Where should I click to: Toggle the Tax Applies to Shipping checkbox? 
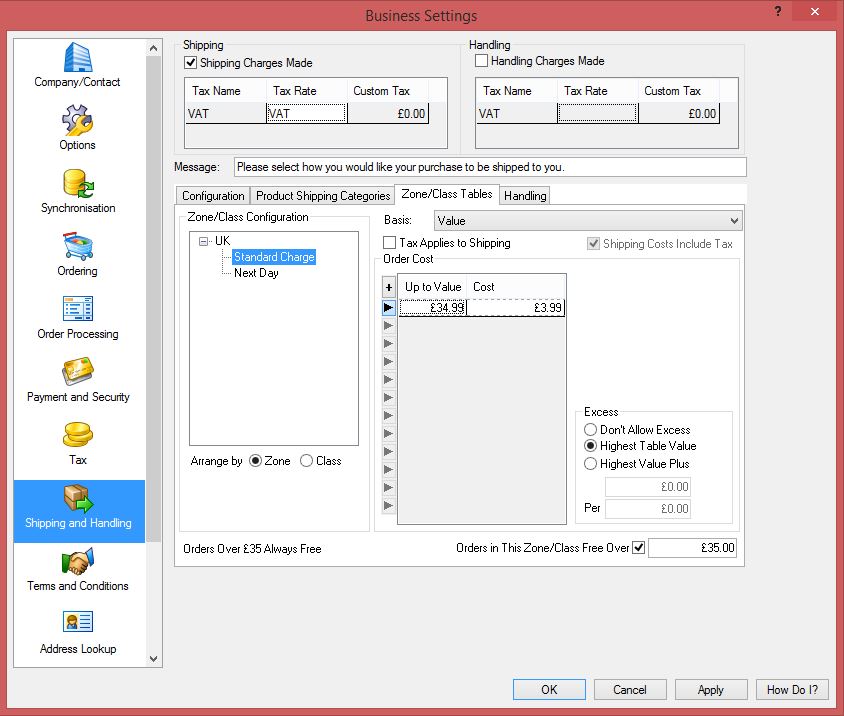(x=391, y=243)
